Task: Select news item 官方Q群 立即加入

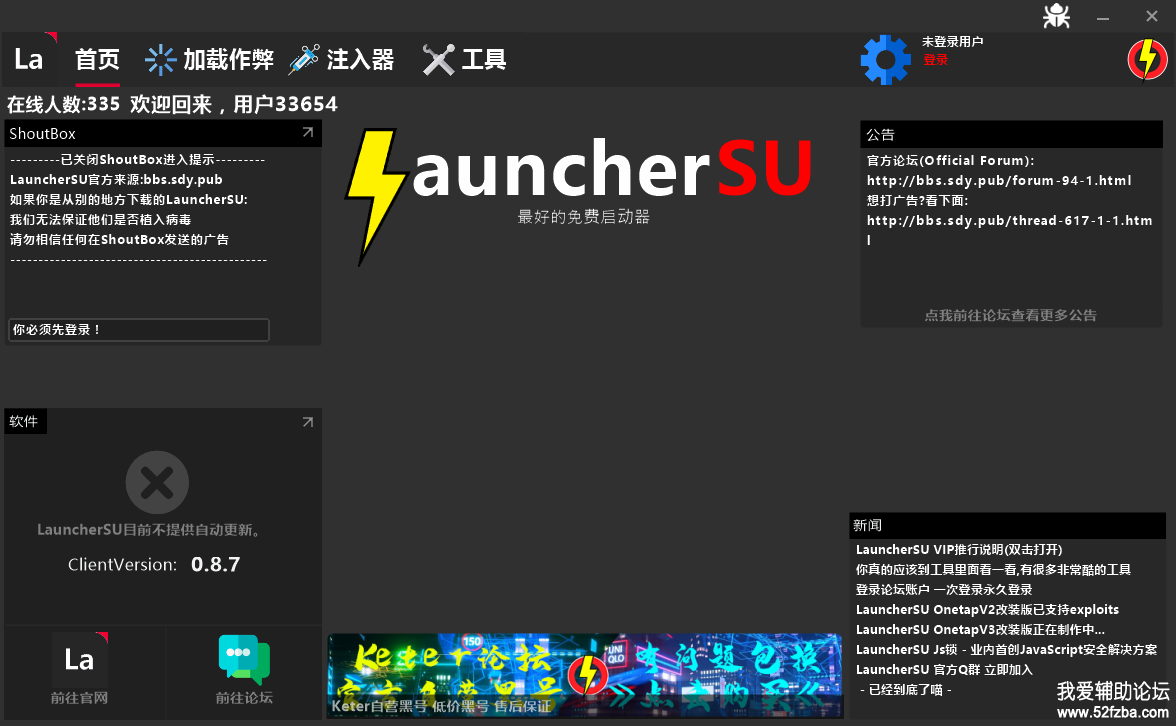Action: 944,670
